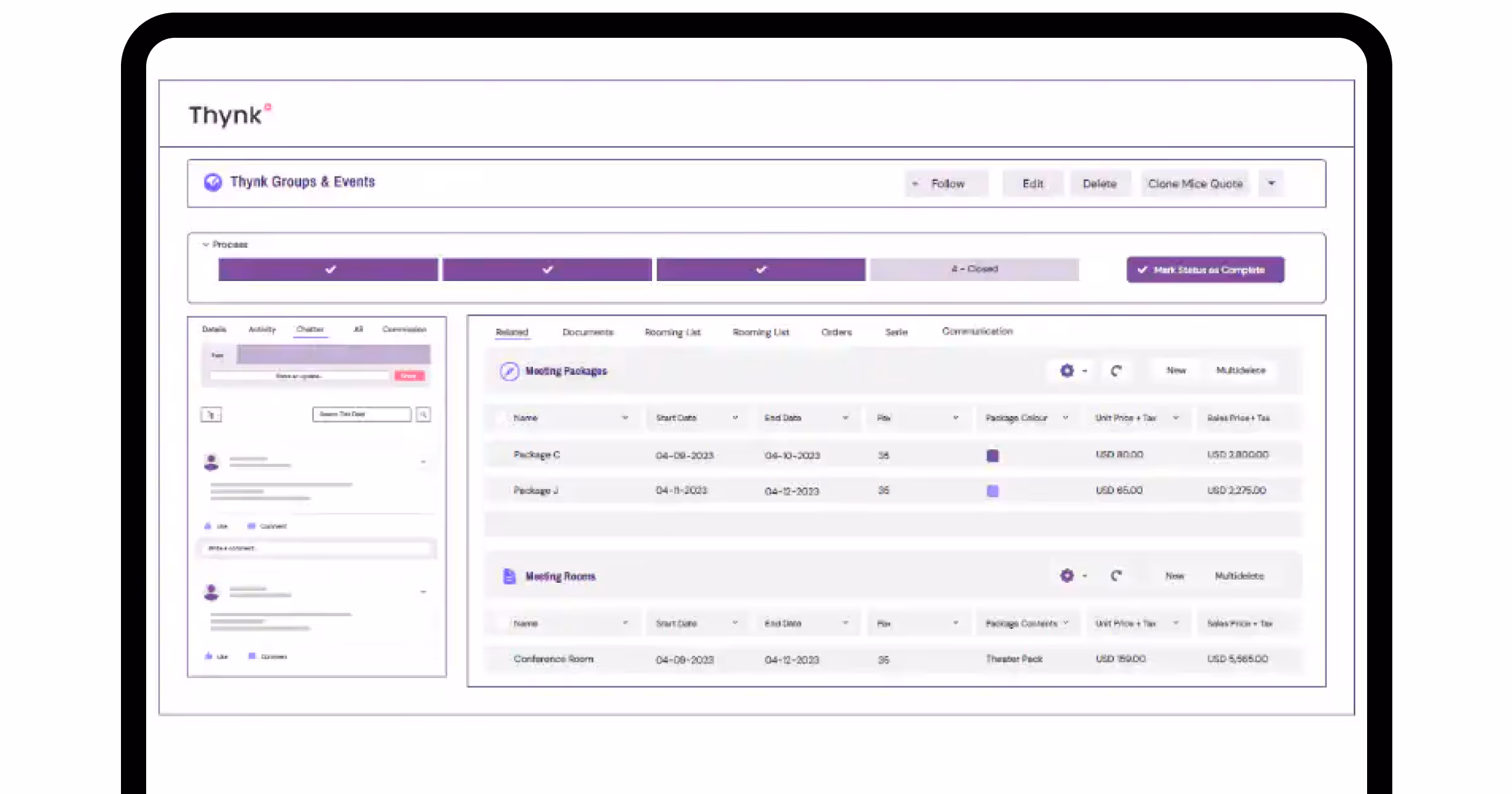
Task: Collapse the Process section chevron
Action: pyautogui.click(x=205, y=245)
